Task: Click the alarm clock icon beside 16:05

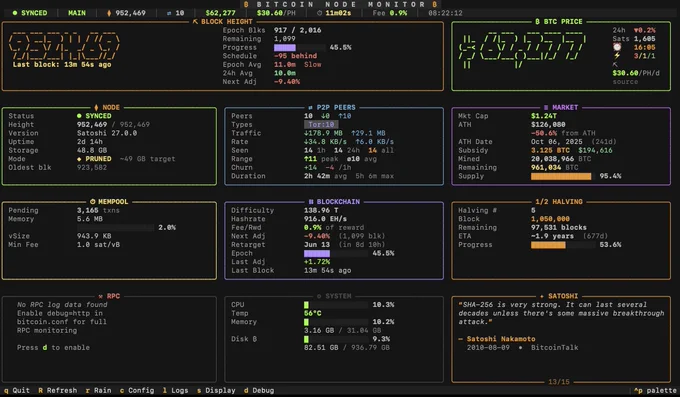Action: coord(617,47)
